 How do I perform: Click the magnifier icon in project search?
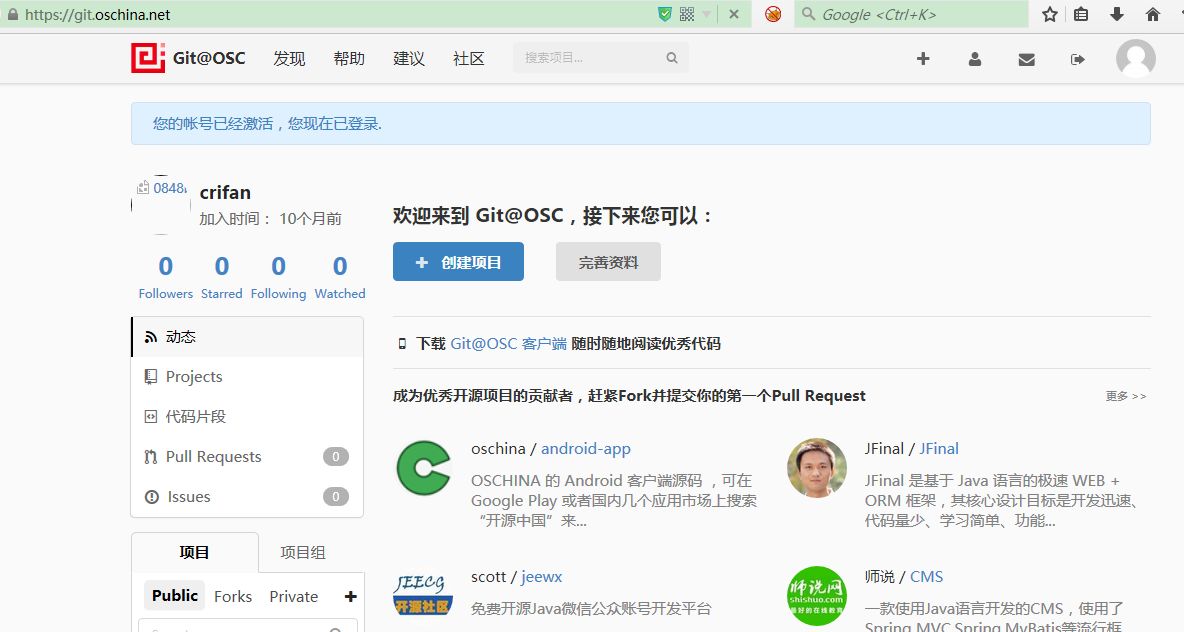[672, 57]
